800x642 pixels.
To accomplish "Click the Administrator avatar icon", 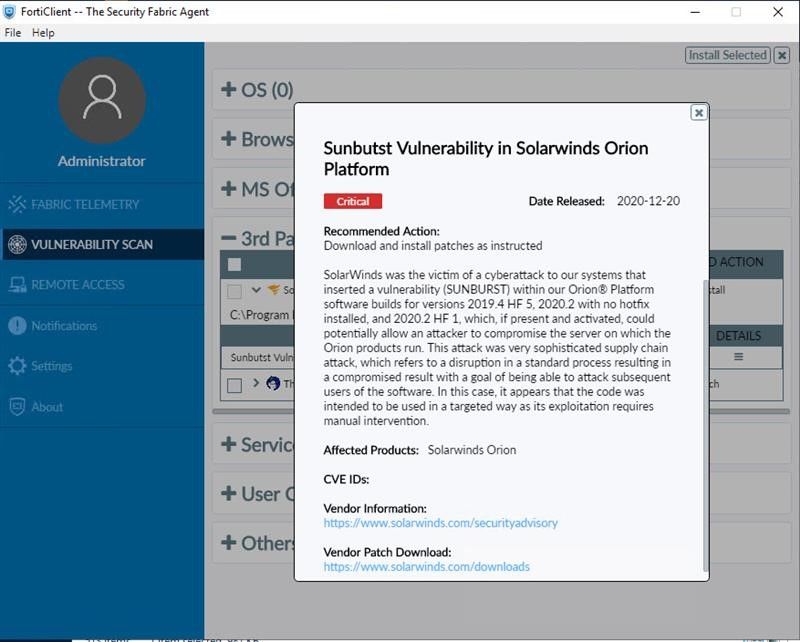I will click(x=101, y=101).
